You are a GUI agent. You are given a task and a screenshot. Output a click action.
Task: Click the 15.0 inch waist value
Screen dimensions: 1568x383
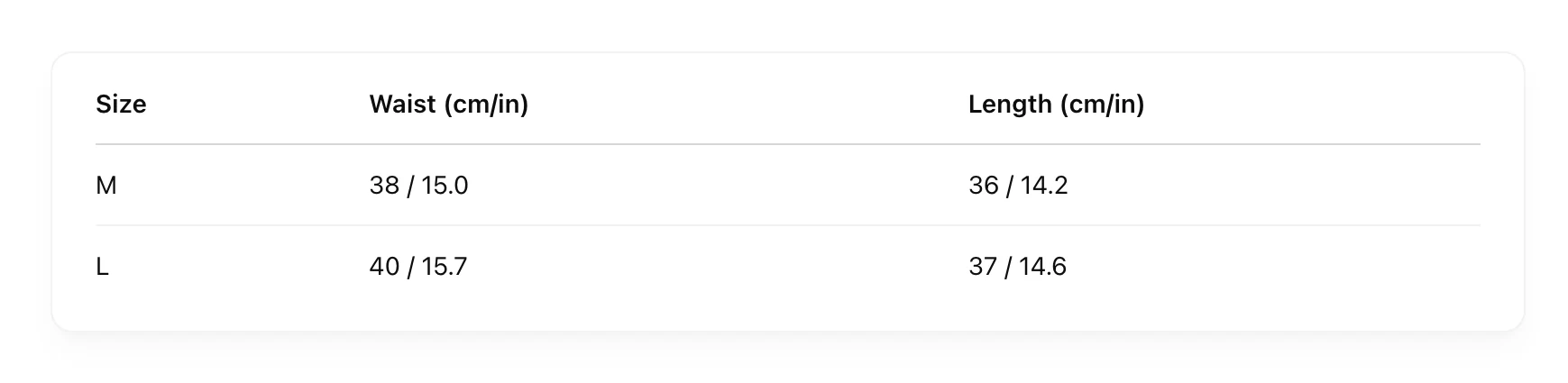tap(445, 186)
